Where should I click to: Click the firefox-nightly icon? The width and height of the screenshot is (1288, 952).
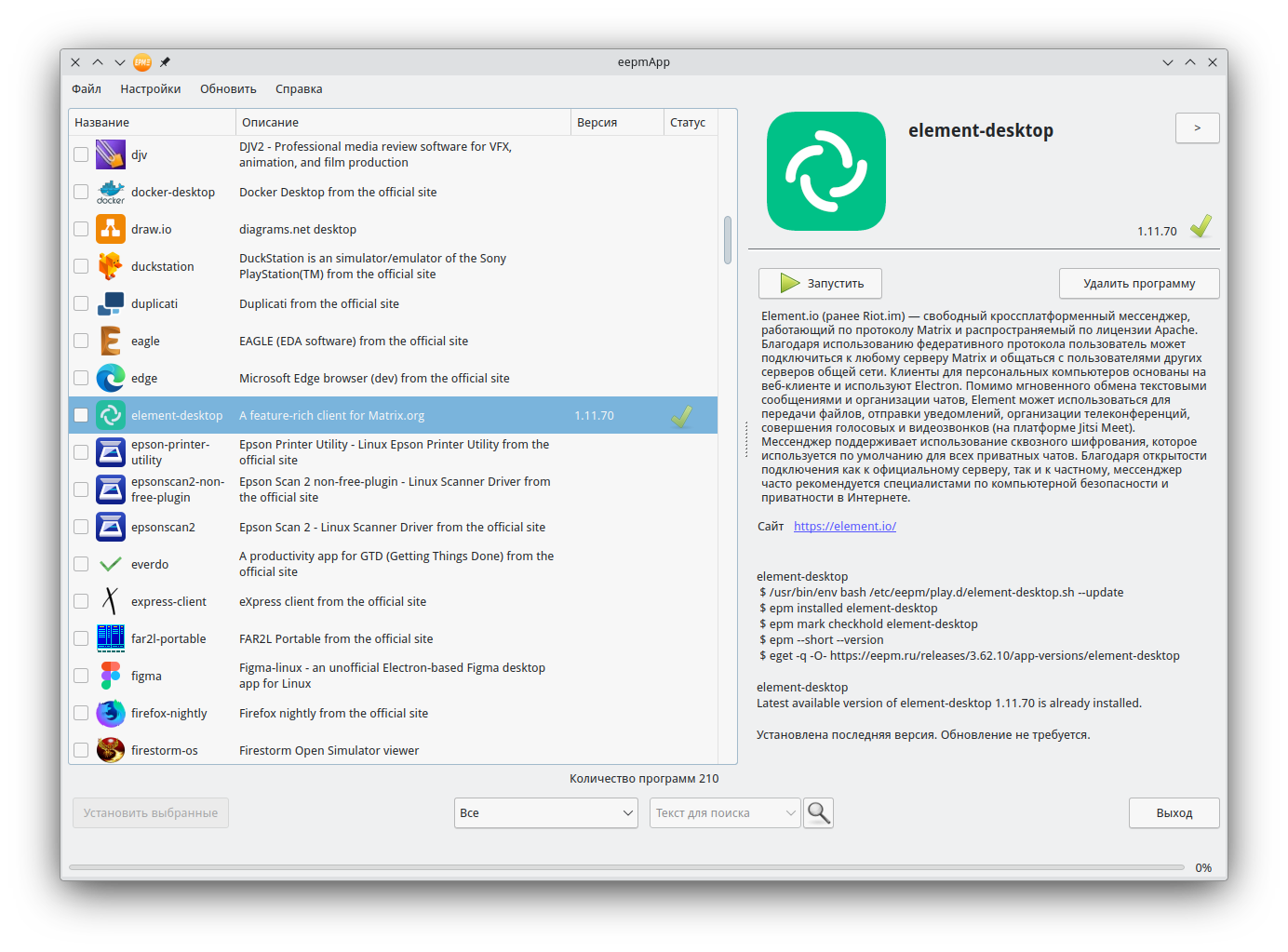(x=111, y=713)
